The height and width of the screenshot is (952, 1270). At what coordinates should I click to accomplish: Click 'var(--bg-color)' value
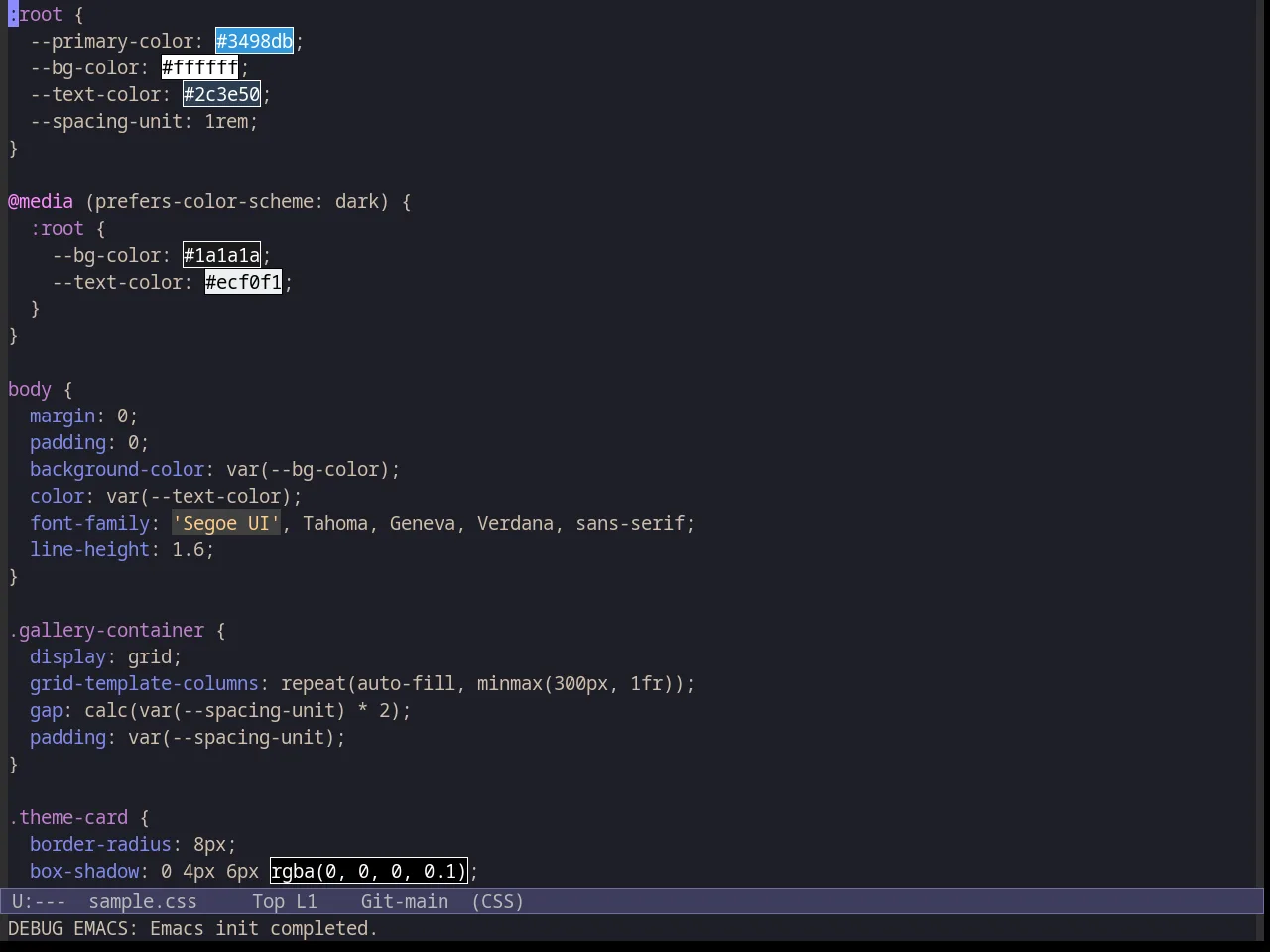[x=308, y=469]
